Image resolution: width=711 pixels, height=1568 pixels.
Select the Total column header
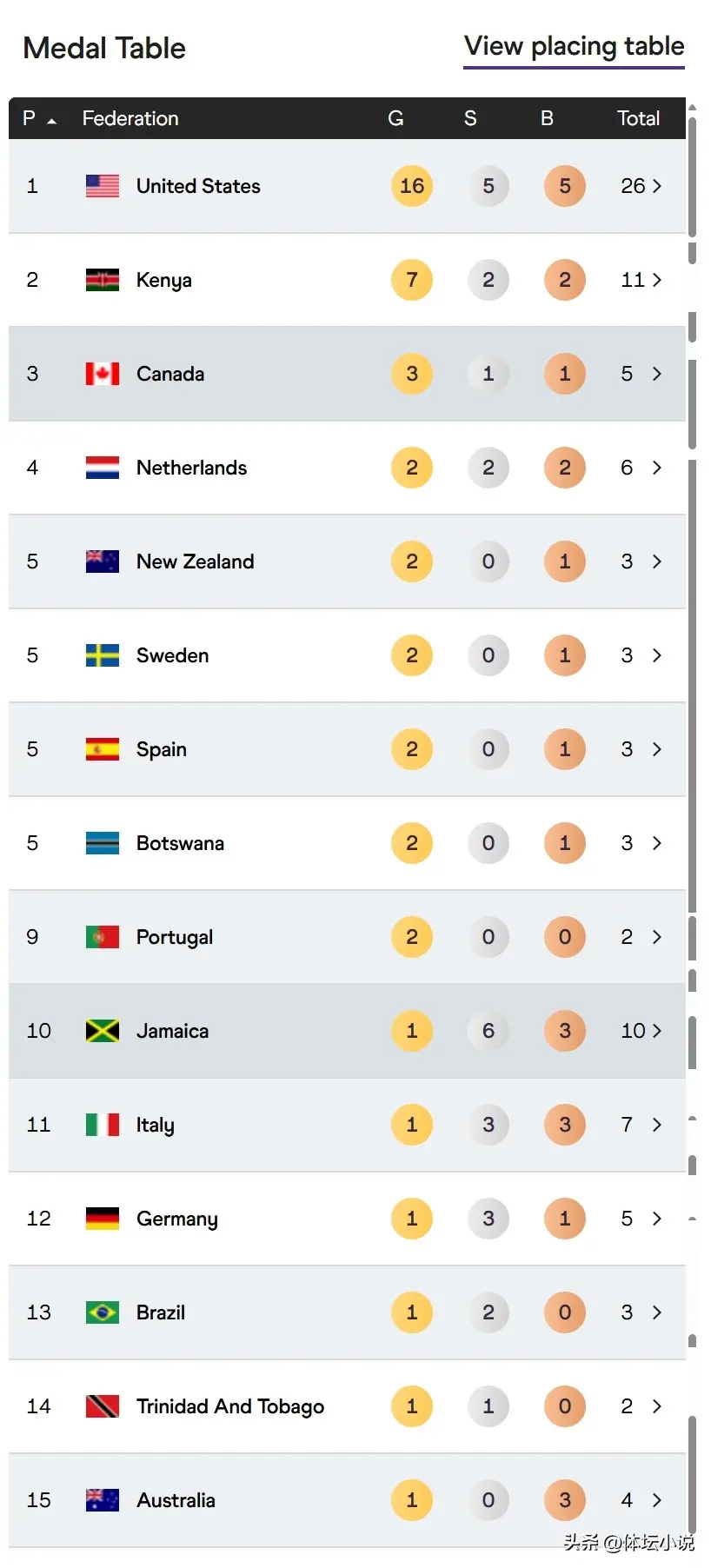639,118
